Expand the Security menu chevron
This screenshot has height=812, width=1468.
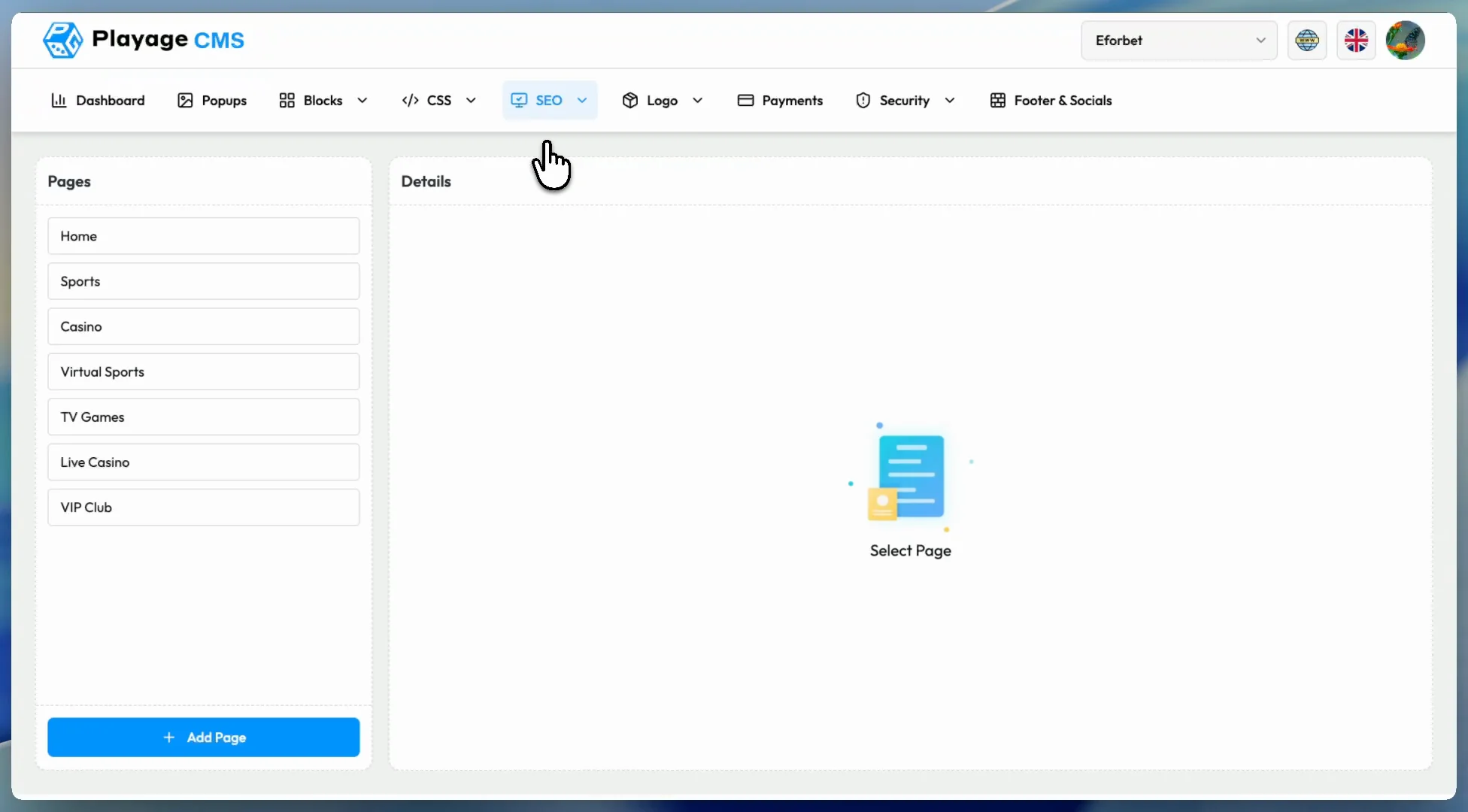coord(950,101)
